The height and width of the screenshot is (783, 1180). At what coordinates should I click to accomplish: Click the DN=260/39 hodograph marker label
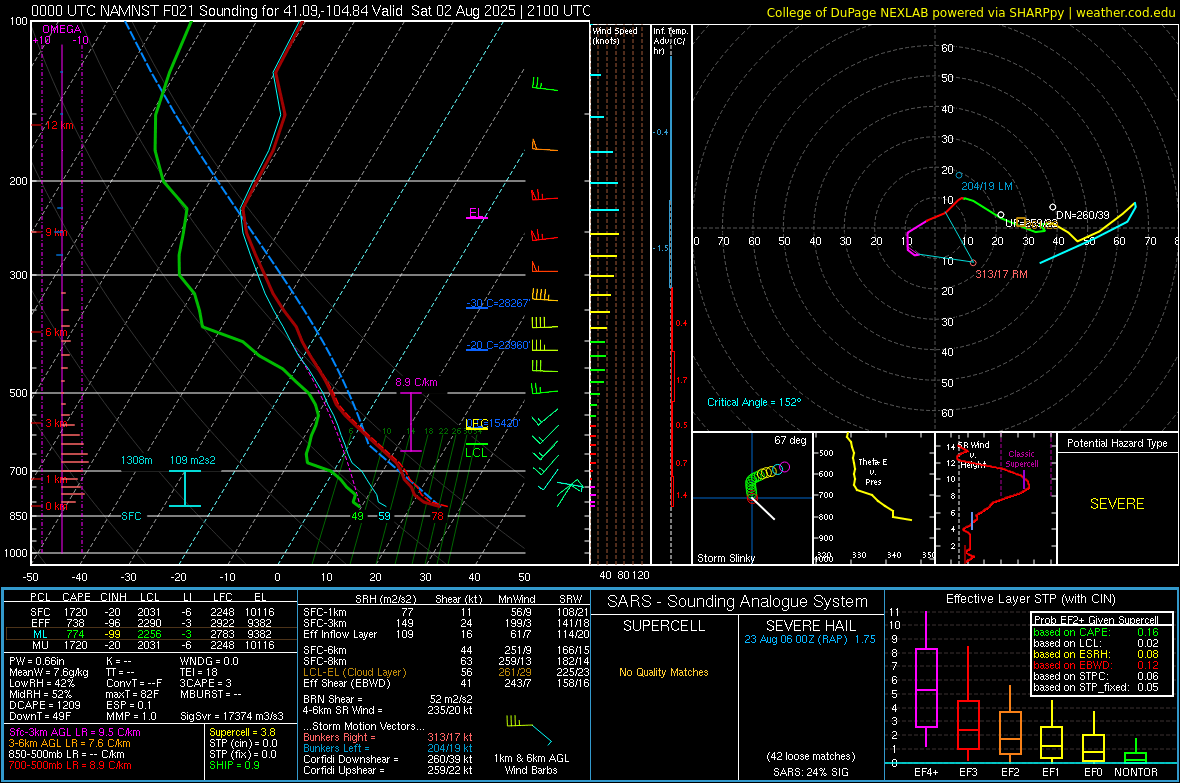point(1082,215)
